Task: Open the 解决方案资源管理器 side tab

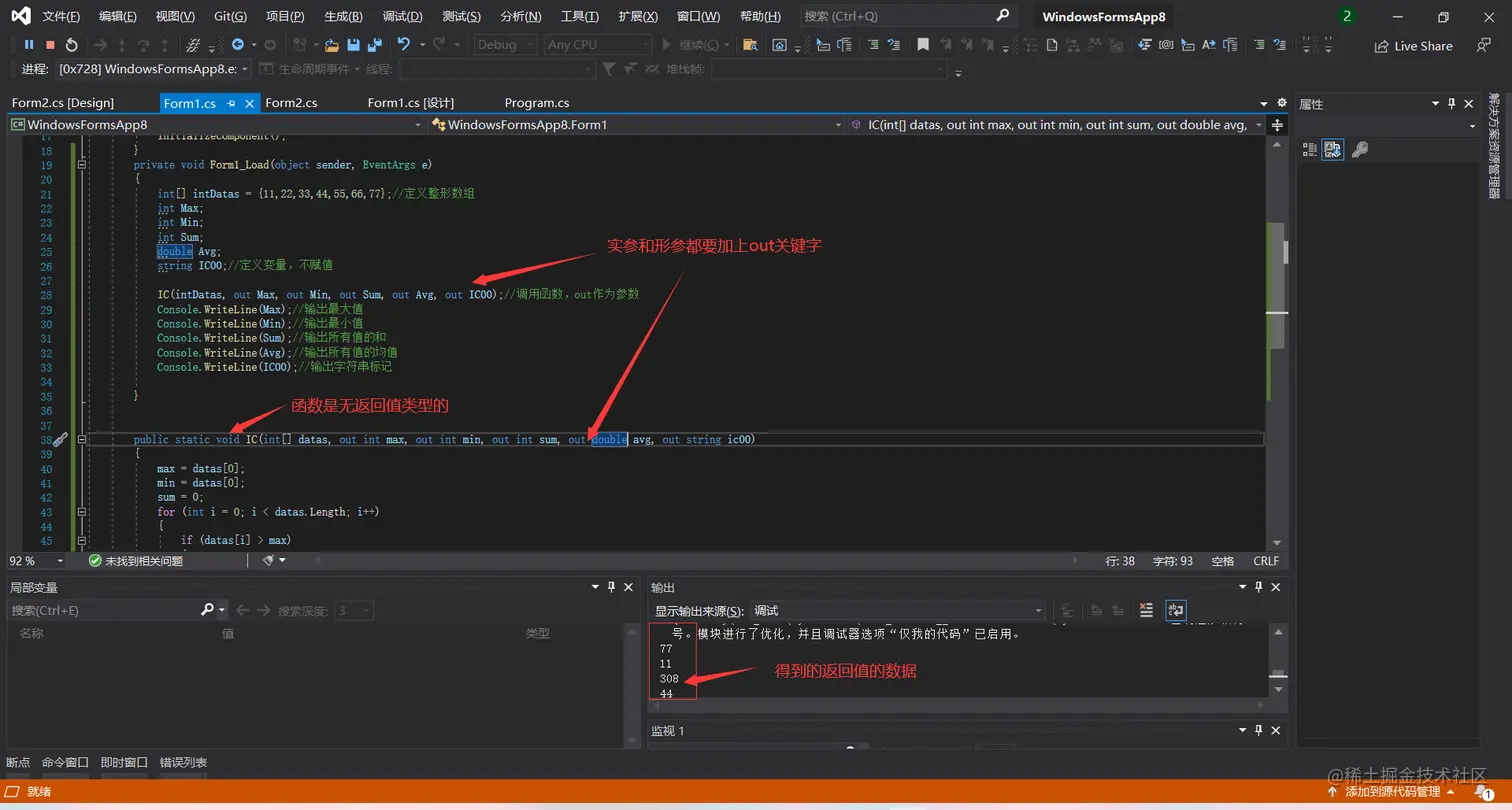Action: pyautogui.click(x=1494, y=145)
